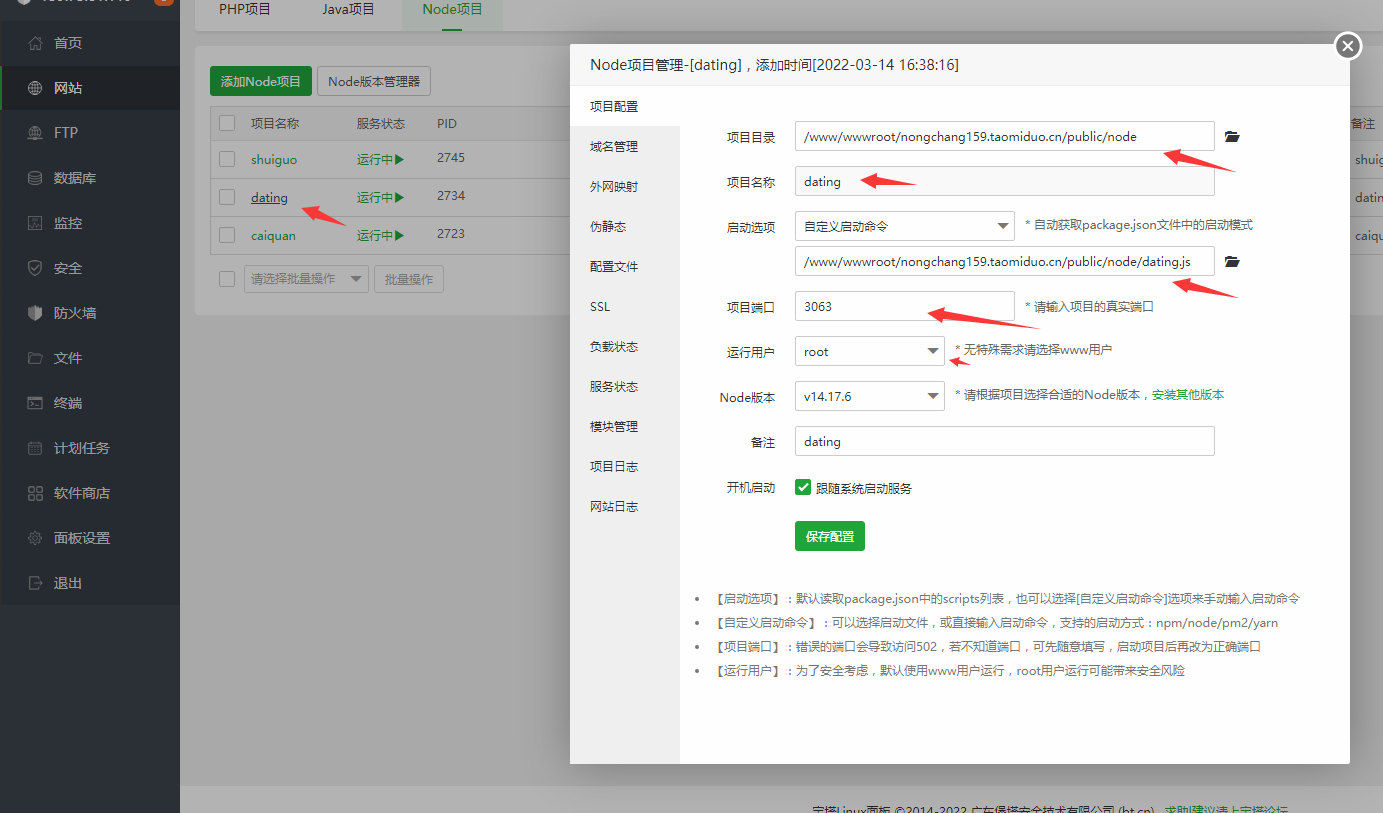Click the 终端 terminal icon in sidebar
The width and height of the screenshot is (1383, 813).
[36, 403]
